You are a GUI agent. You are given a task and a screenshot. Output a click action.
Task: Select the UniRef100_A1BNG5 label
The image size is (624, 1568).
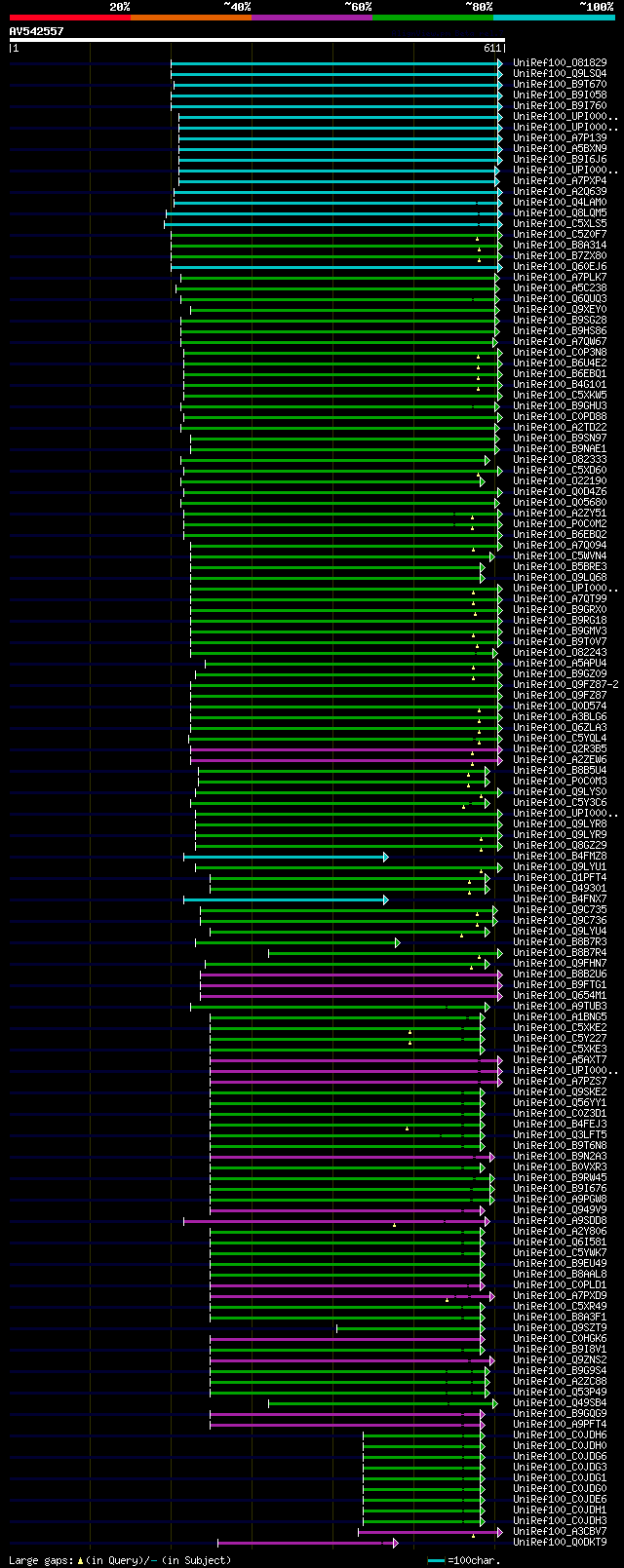coord(560,1017)
